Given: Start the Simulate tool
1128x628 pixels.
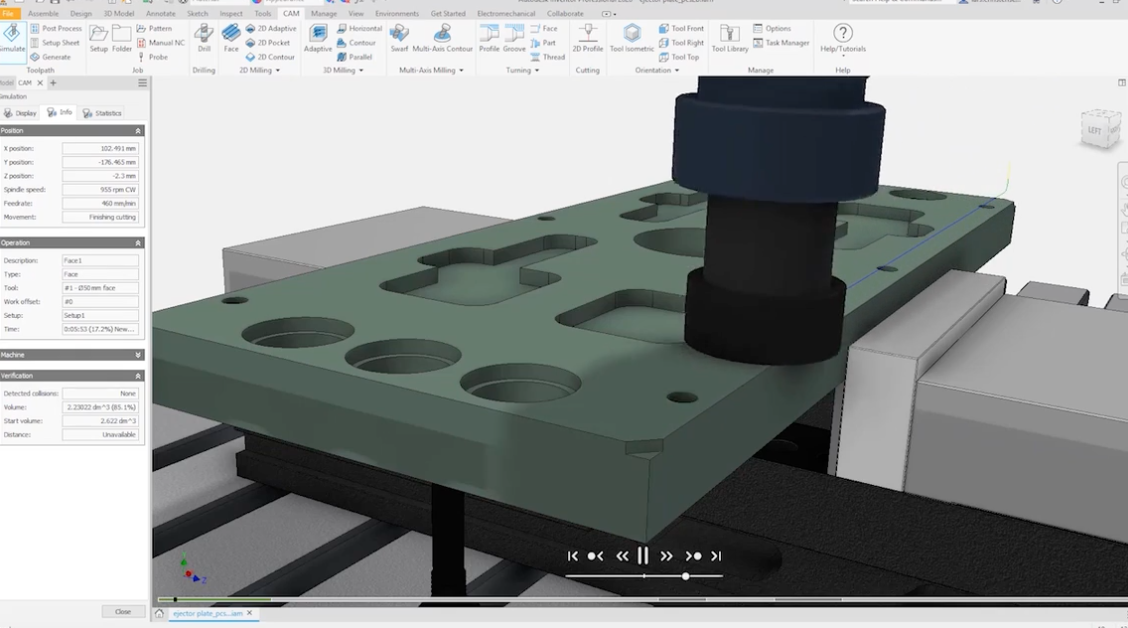Looking at the screenshot, I should pyautogui.click(x=12, y=37).
